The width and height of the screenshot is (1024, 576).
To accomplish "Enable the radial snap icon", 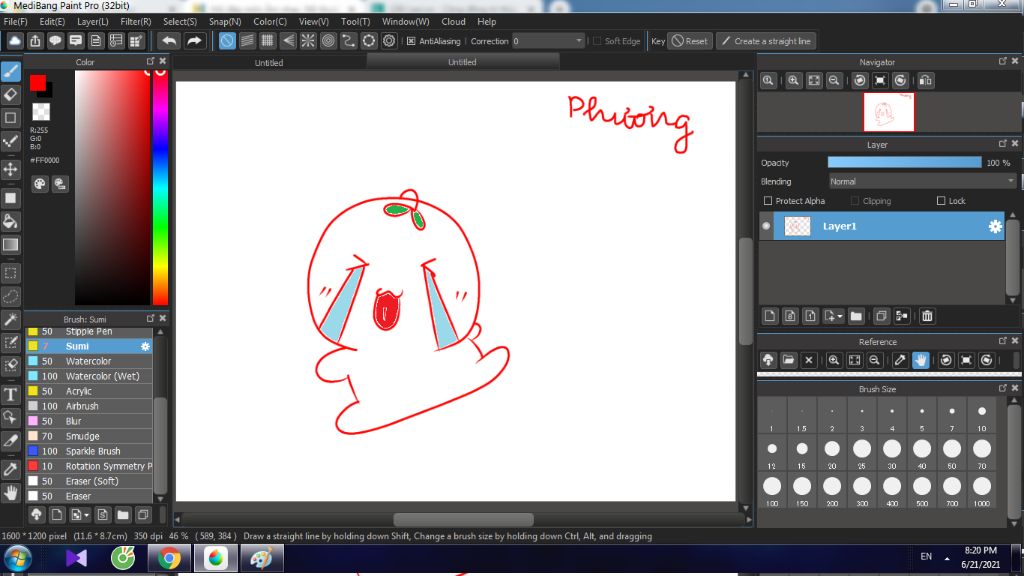I will 308,41.
